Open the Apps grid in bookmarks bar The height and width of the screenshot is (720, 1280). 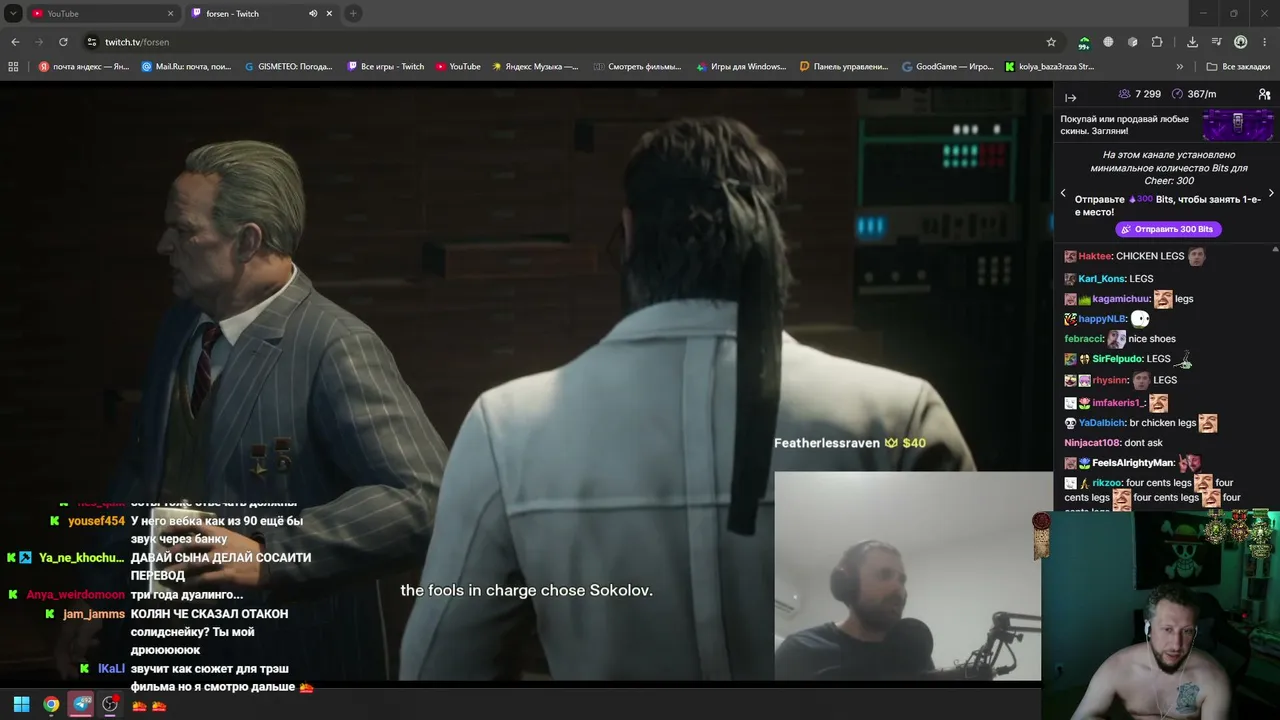[13, 67]
